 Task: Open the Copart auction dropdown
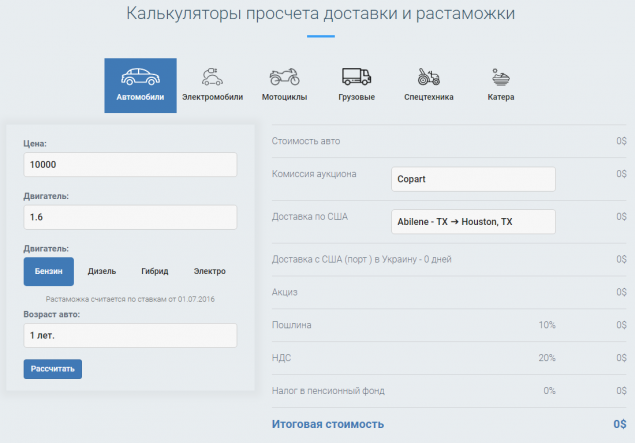coord(473,179)
